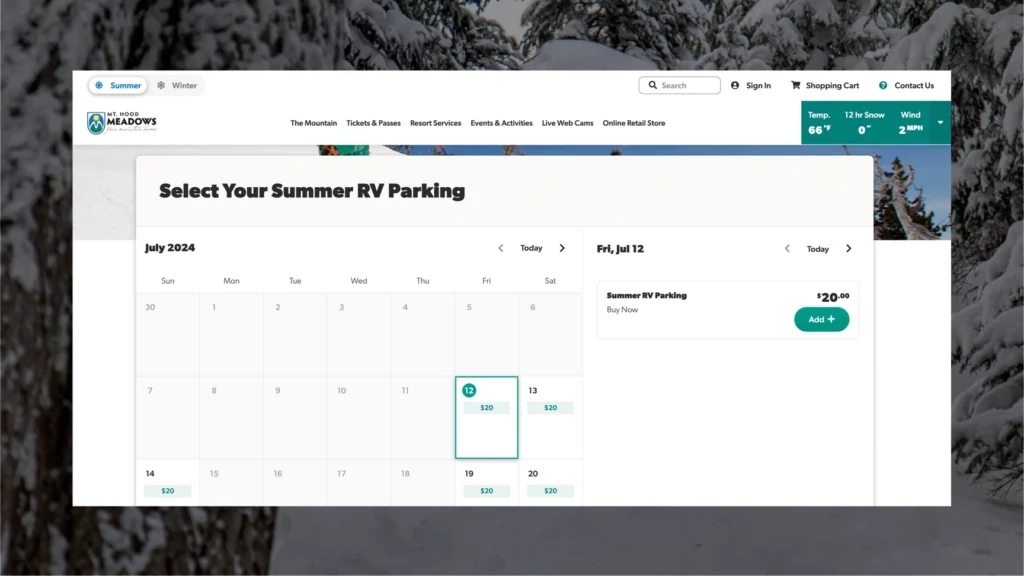
Task: Open the Tickets & Passes menu
Action: point(373,123)
